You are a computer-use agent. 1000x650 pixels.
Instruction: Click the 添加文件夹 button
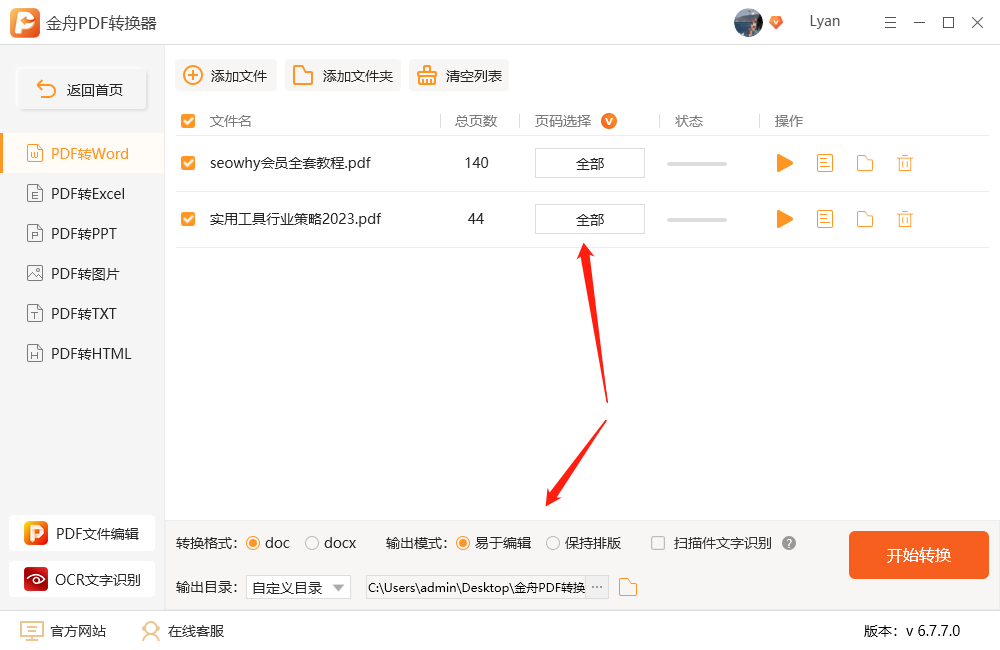343,75
